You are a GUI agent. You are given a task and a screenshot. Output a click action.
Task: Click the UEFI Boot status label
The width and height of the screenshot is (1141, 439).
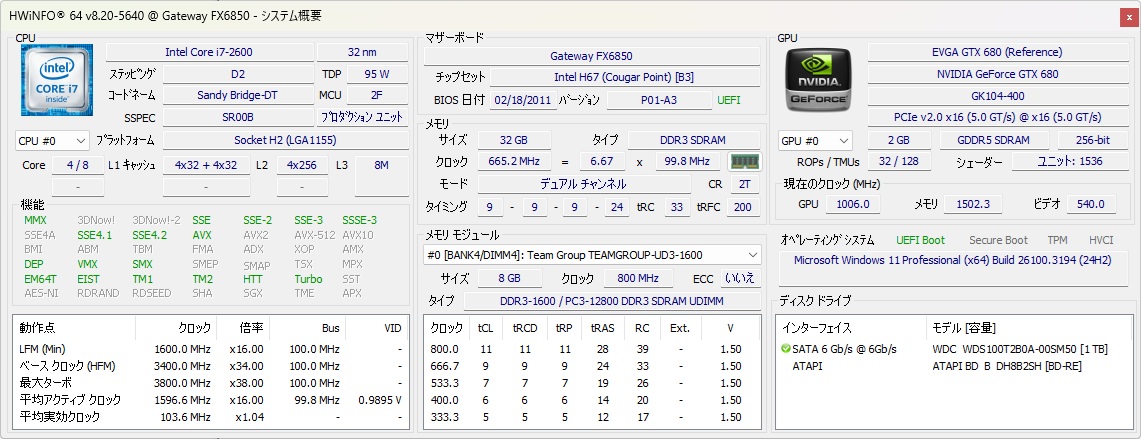(x=921, y=240)
